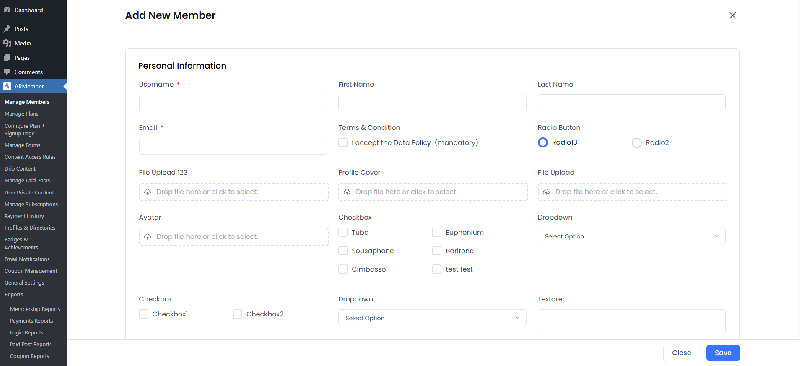Enable Checkbox1 option
The height and width of the screenshot is (366, 800).
(143, 314)
